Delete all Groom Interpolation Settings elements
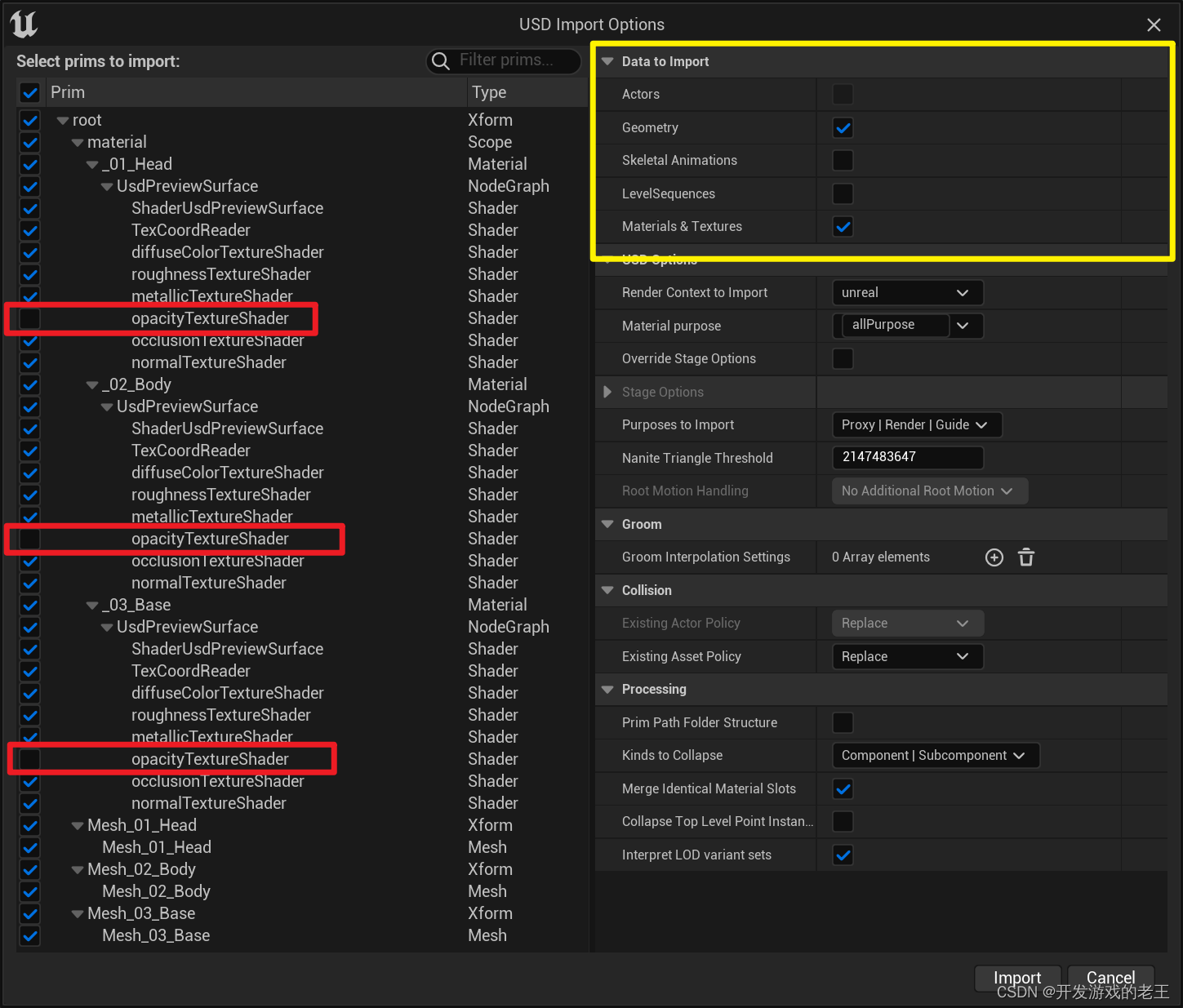Image resolution: width=1183 pixels, height=1008 pixels. point(1026,557)
